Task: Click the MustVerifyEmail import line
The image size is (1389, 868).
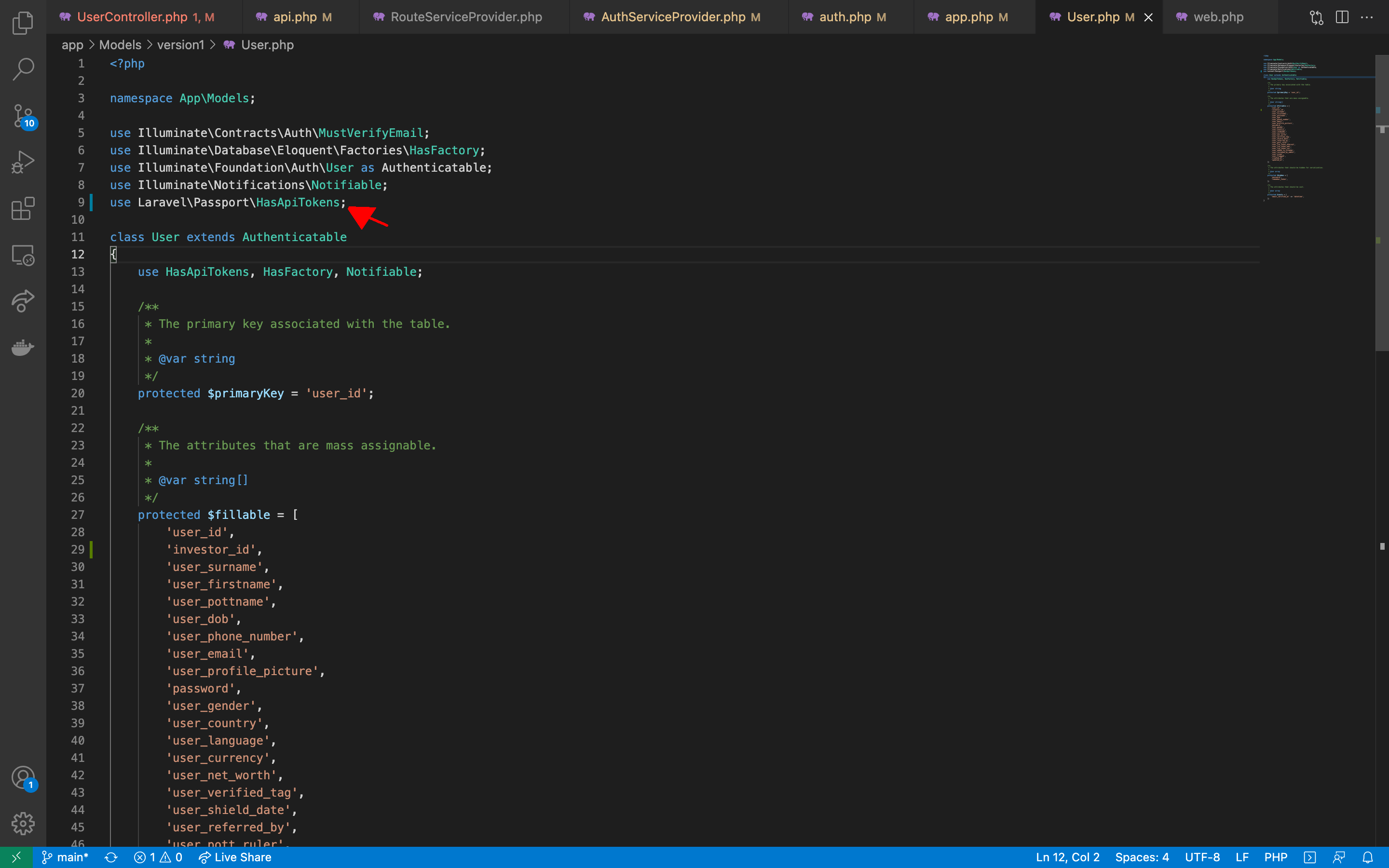Action: (x=270, y=133)
